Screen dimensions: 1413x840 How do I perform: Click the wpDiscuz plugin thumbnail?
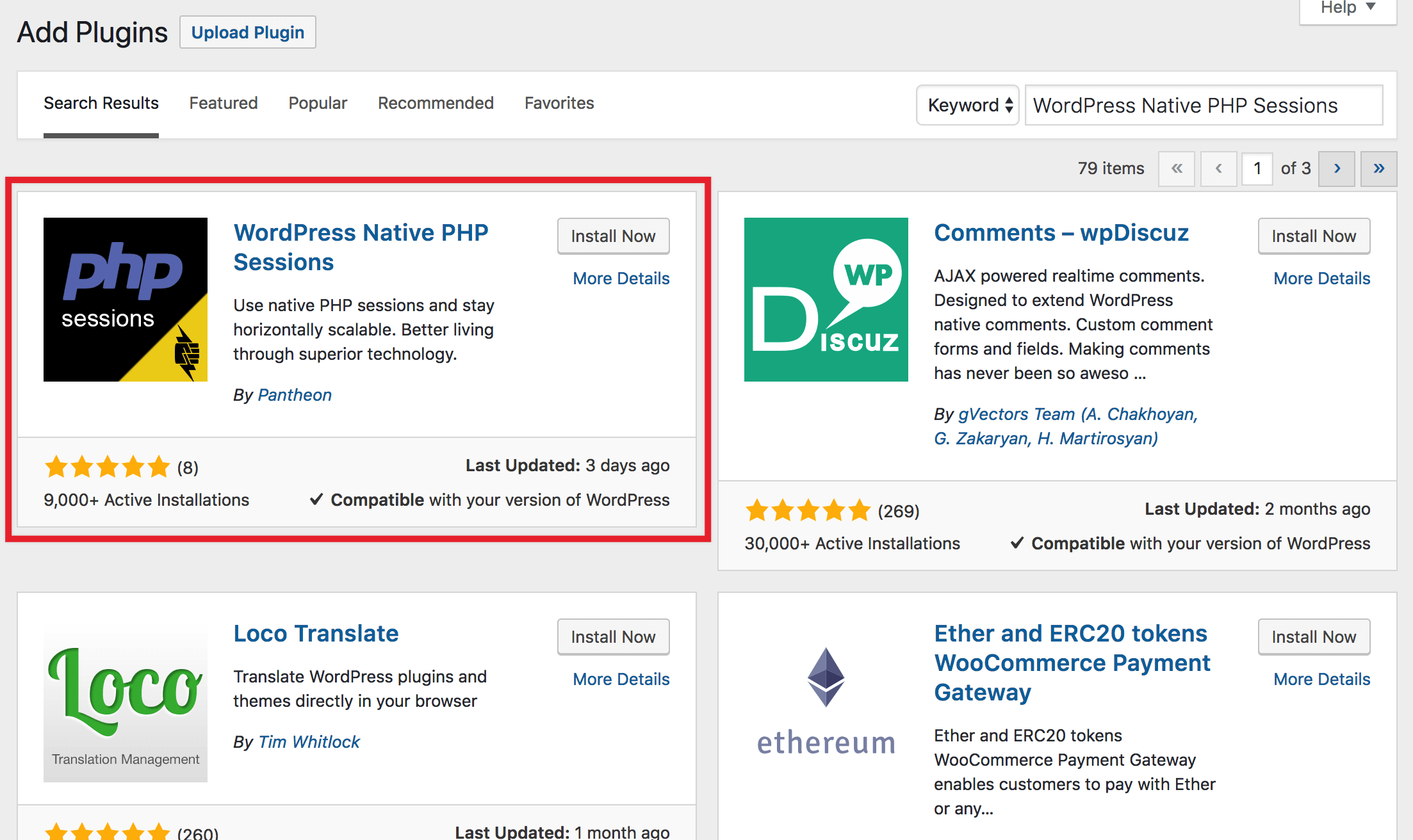point(826,299)
